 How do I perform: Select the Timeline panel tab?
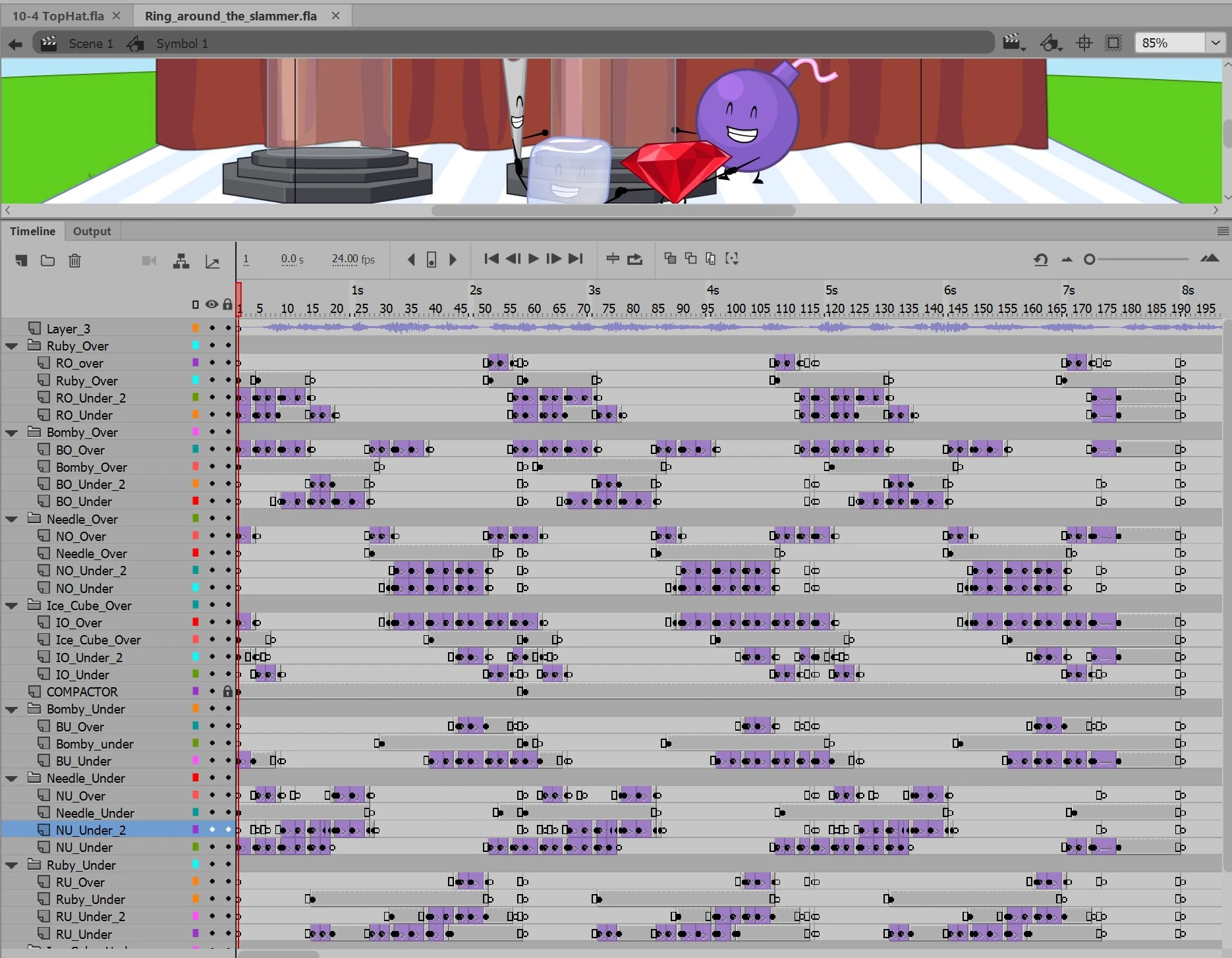tap(32, 231)
